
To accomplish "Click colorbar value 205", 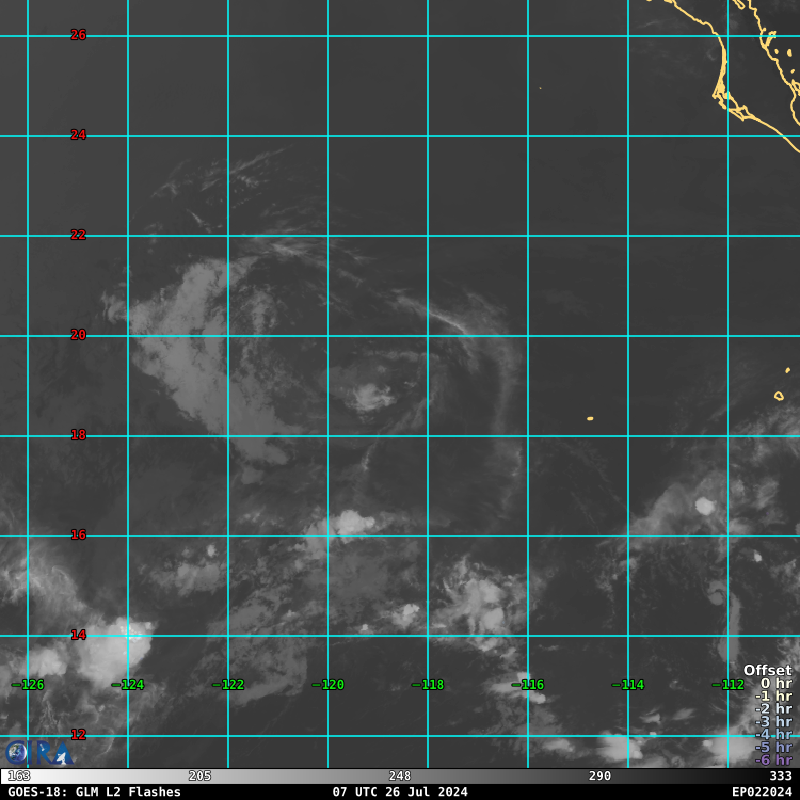I will click(199, 776).
